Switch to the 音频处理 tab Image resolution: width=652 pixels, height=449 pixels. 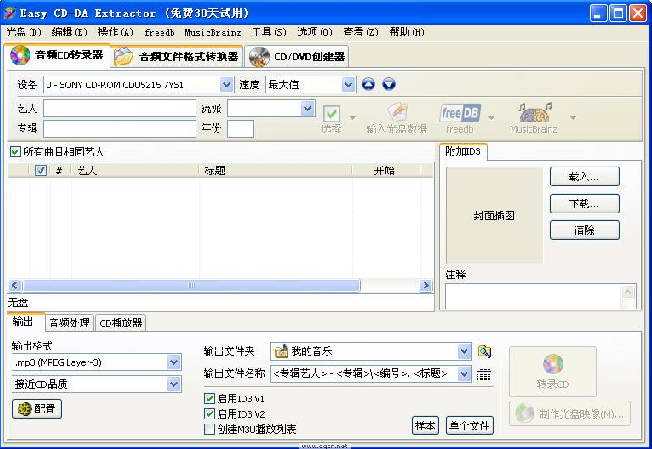pos(69,323)
